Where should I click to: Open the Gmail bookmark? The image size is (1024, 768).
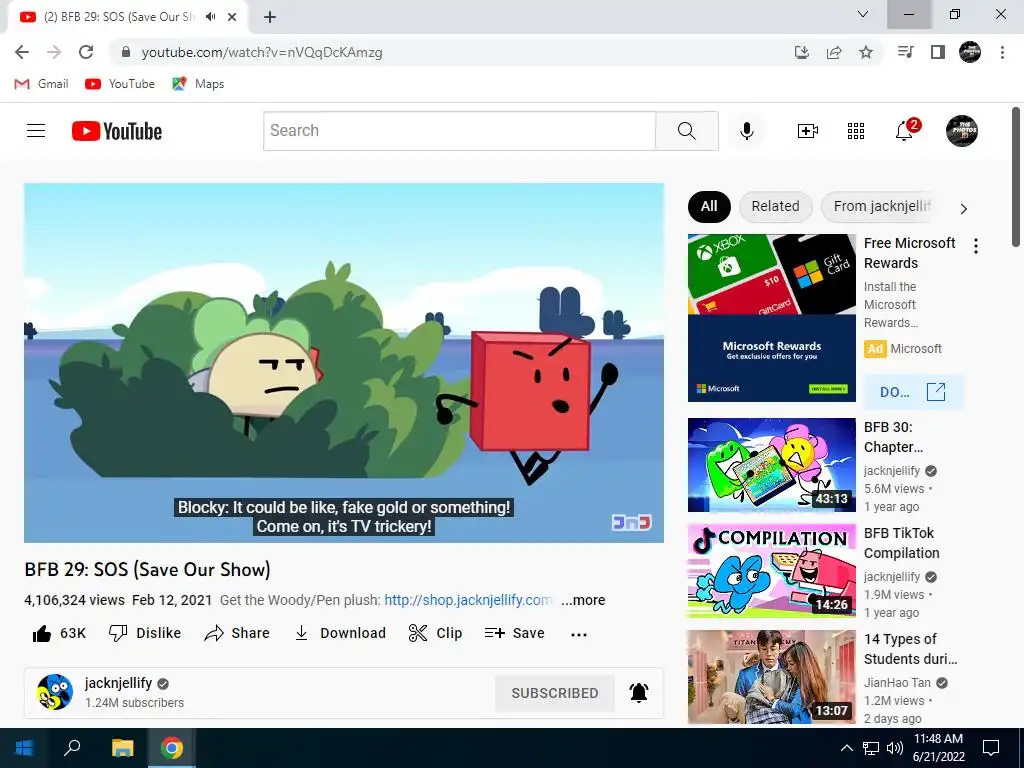tap(41, 84)
